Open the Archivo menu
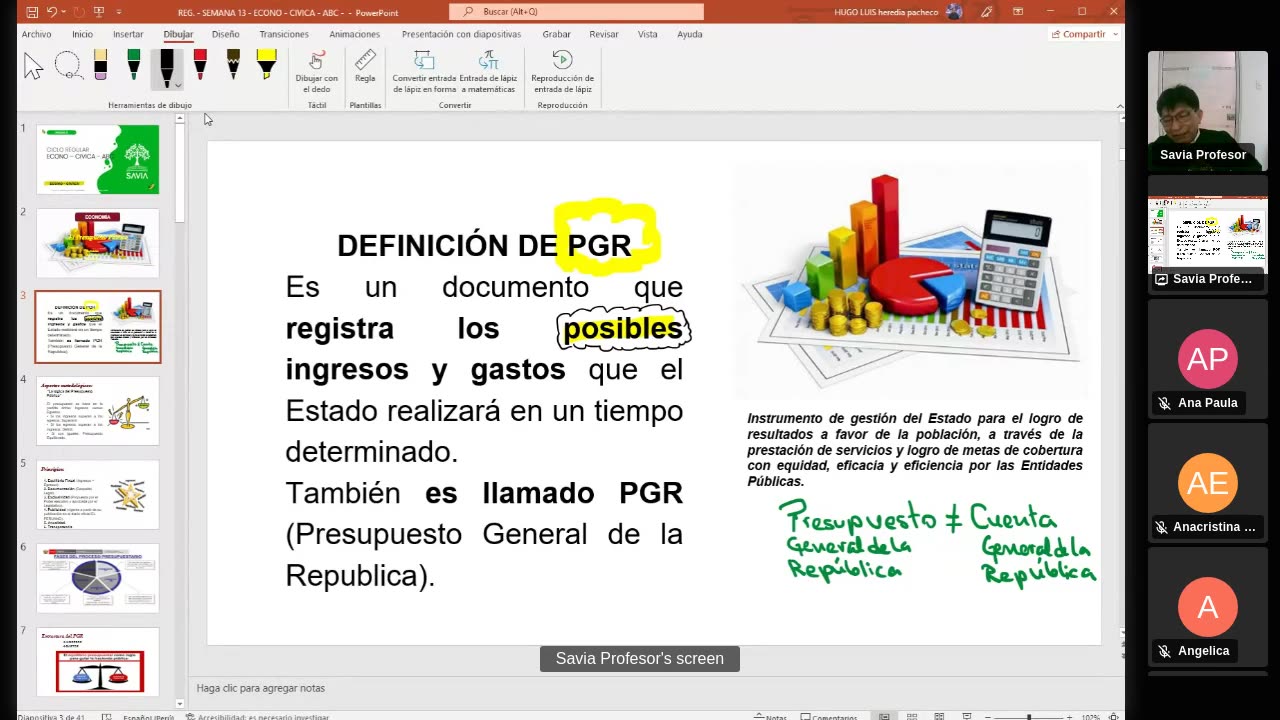Image resolution: width=1280 pixels, height=720 pixels. tap(36, 34)
